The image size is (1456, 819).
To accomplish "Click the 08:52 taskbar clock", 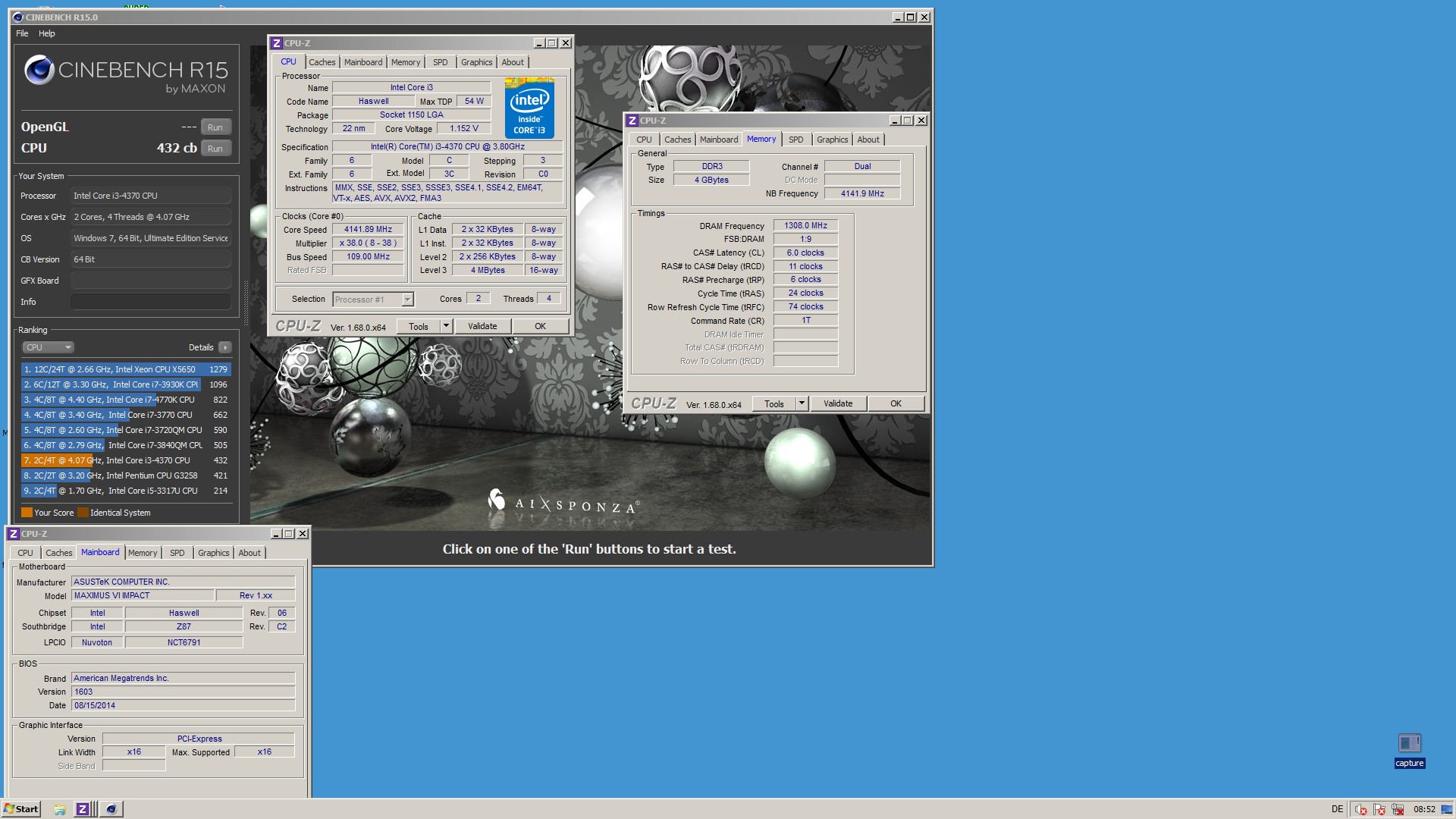I will coord(1424,809).
